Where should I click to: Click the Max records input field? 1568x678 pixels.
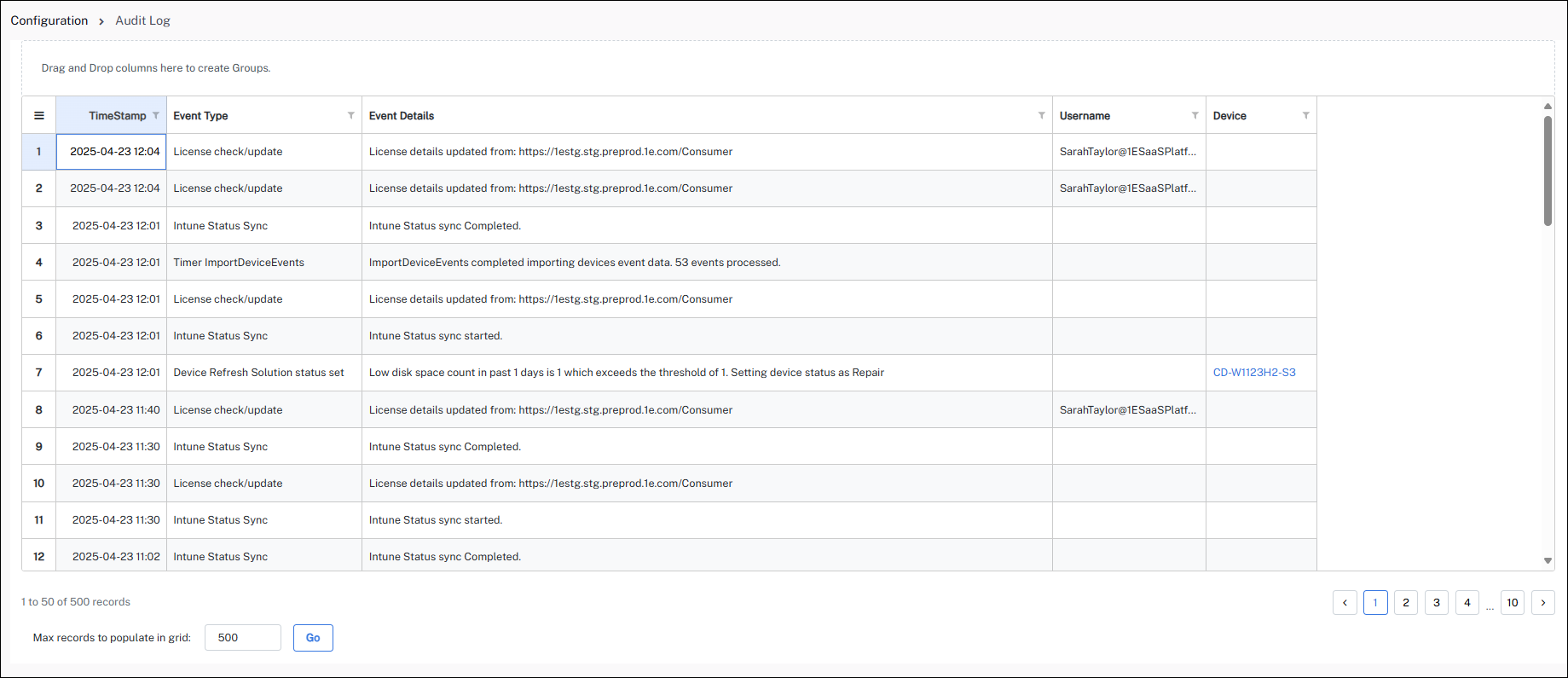pyautogui.click(x=243, y=638)
